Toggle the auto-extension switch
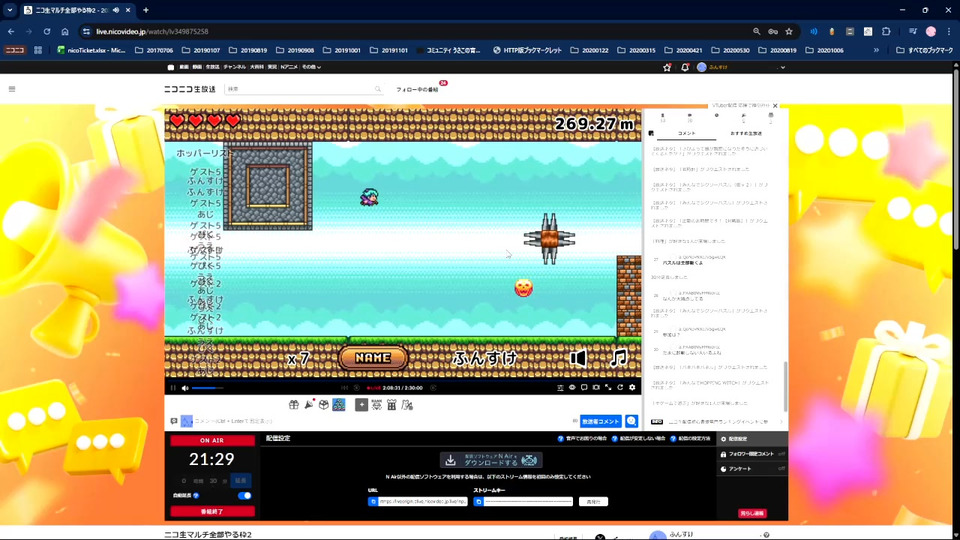 click(244, 495)
